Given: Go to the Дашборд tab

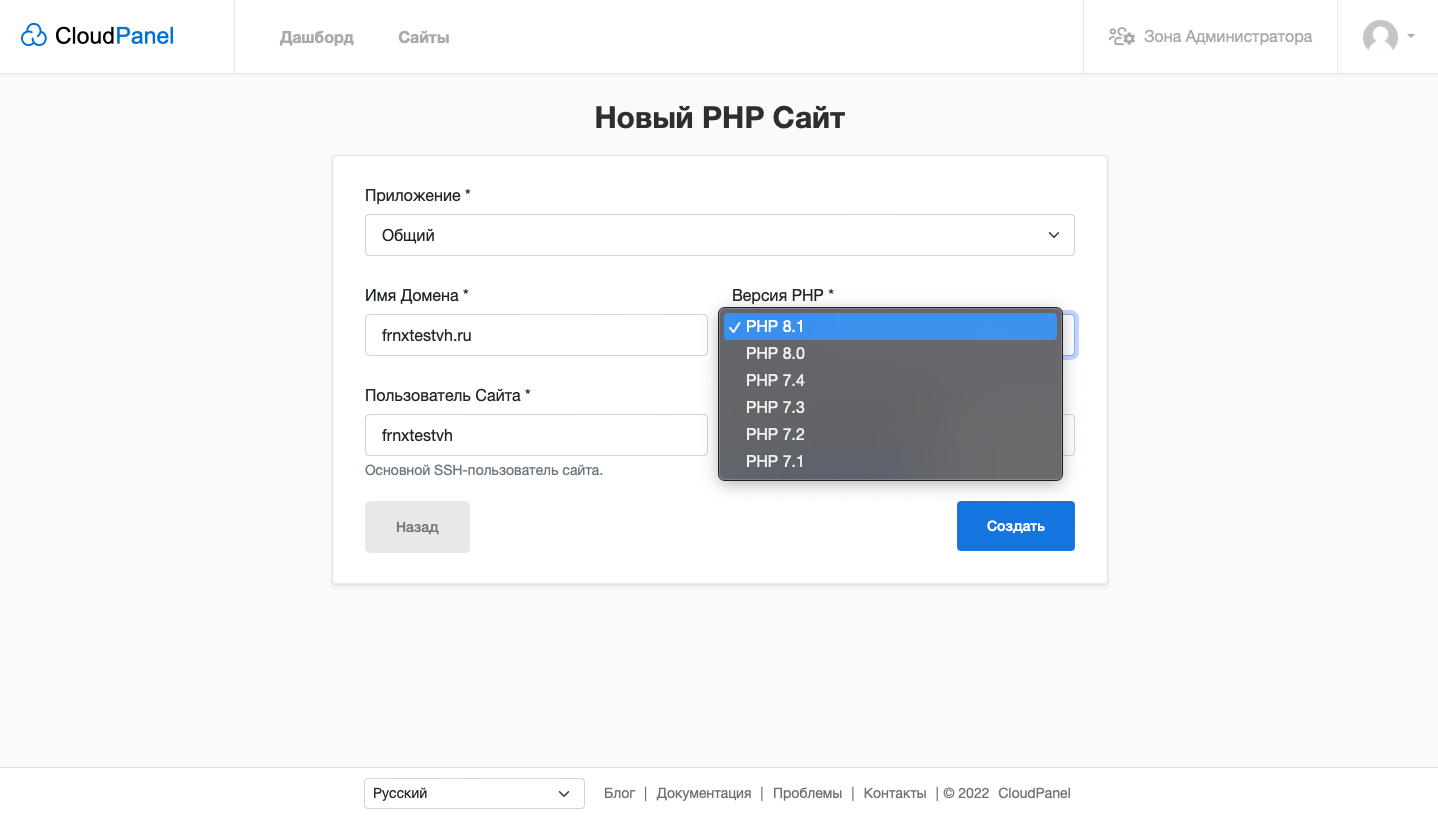Looking at the screenshot, I should (316, 37).
